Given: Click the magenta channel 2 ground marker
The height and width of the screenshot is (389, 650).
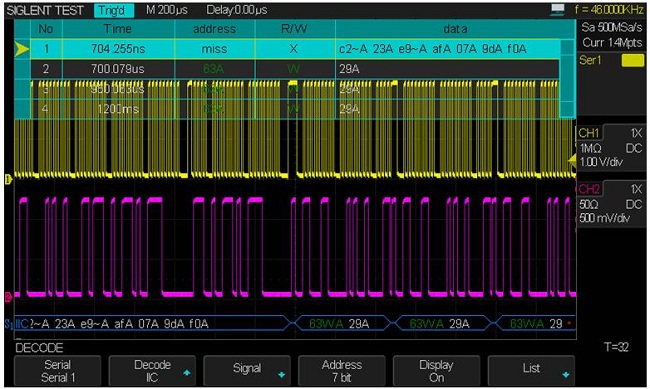Looking at the screenshot, I should [8, 297].
